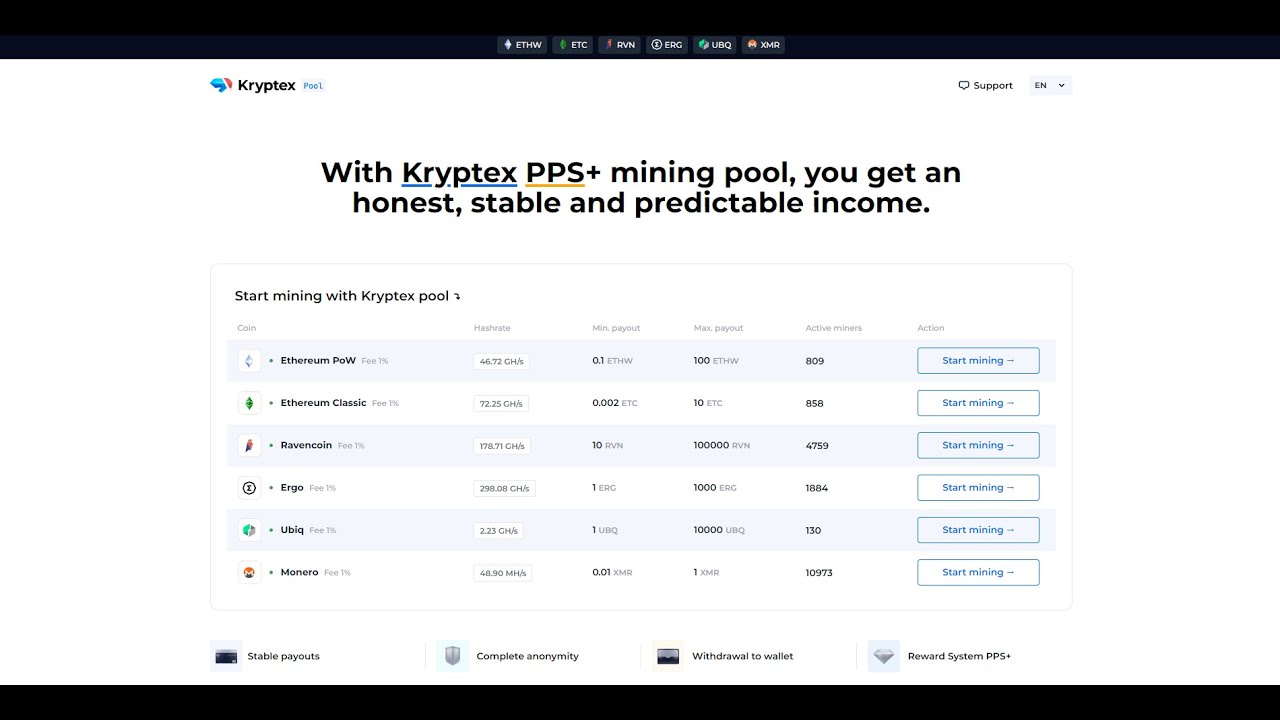
Task: Open the ETC coin chip in top bar
Action: tap(574, 45)
